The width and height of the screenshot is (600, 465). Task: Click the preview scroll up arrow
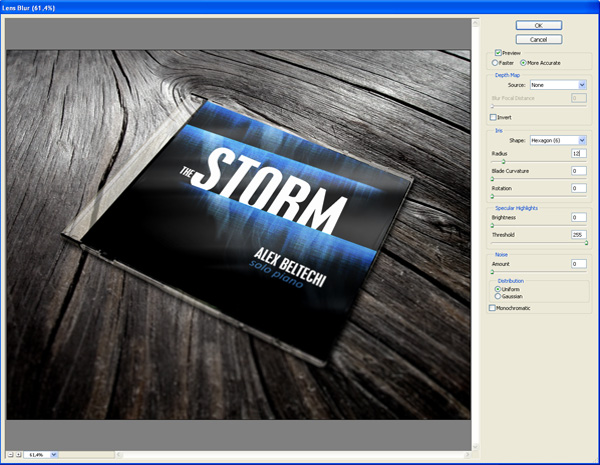pyautogui.click(x=476, y=23)
